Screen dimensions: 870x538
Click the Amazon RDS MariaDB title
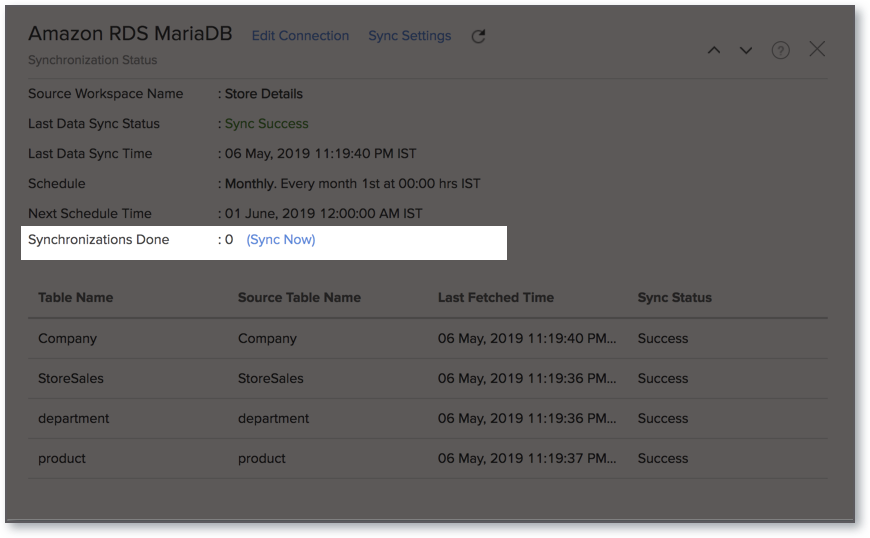click(130, 33)
